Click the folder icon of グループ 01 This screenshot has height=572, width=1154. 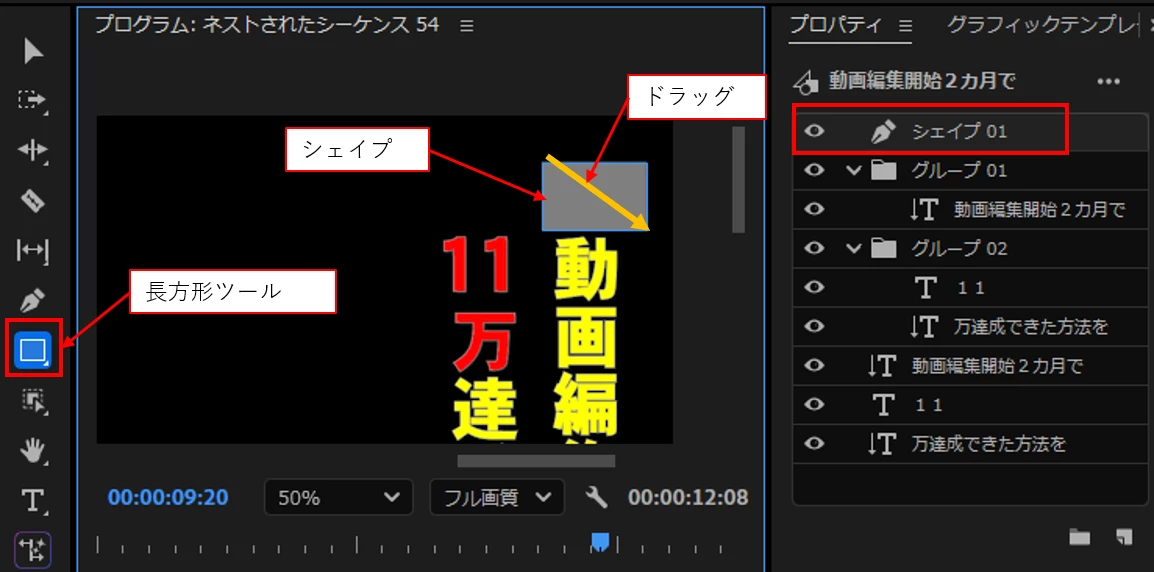pos(883,171)
